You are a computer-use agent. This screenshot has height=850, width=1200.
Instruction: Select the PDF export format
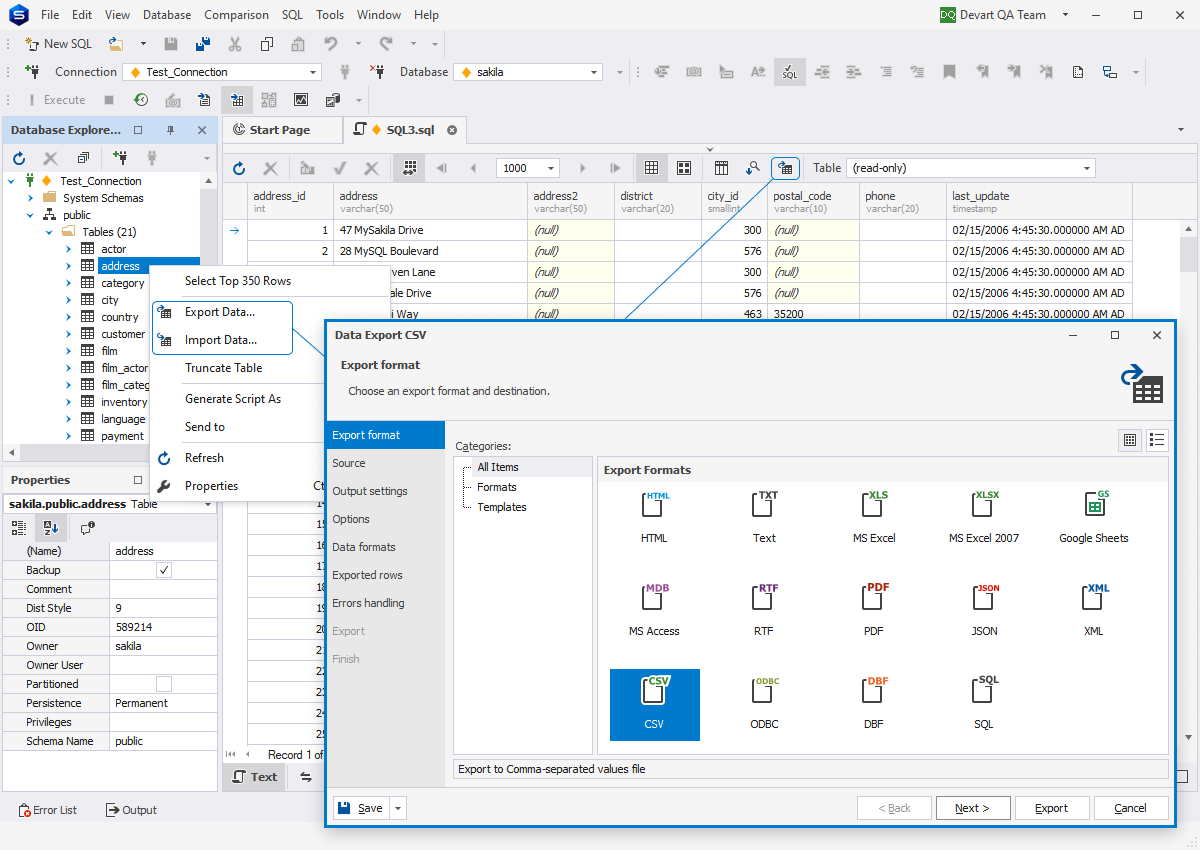874,609
